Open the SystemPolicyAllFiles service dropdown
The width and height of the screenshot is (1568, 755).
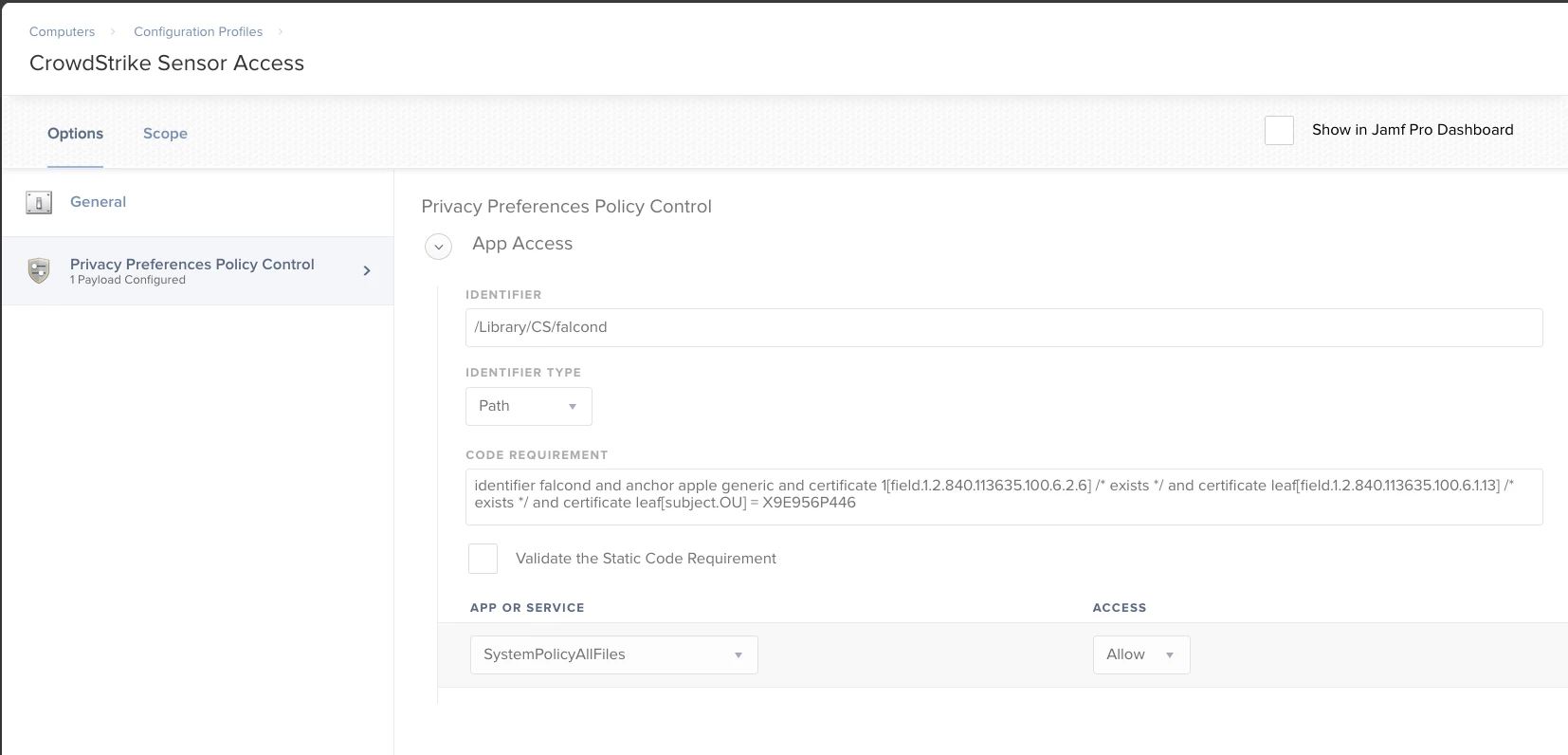[614, 654]
